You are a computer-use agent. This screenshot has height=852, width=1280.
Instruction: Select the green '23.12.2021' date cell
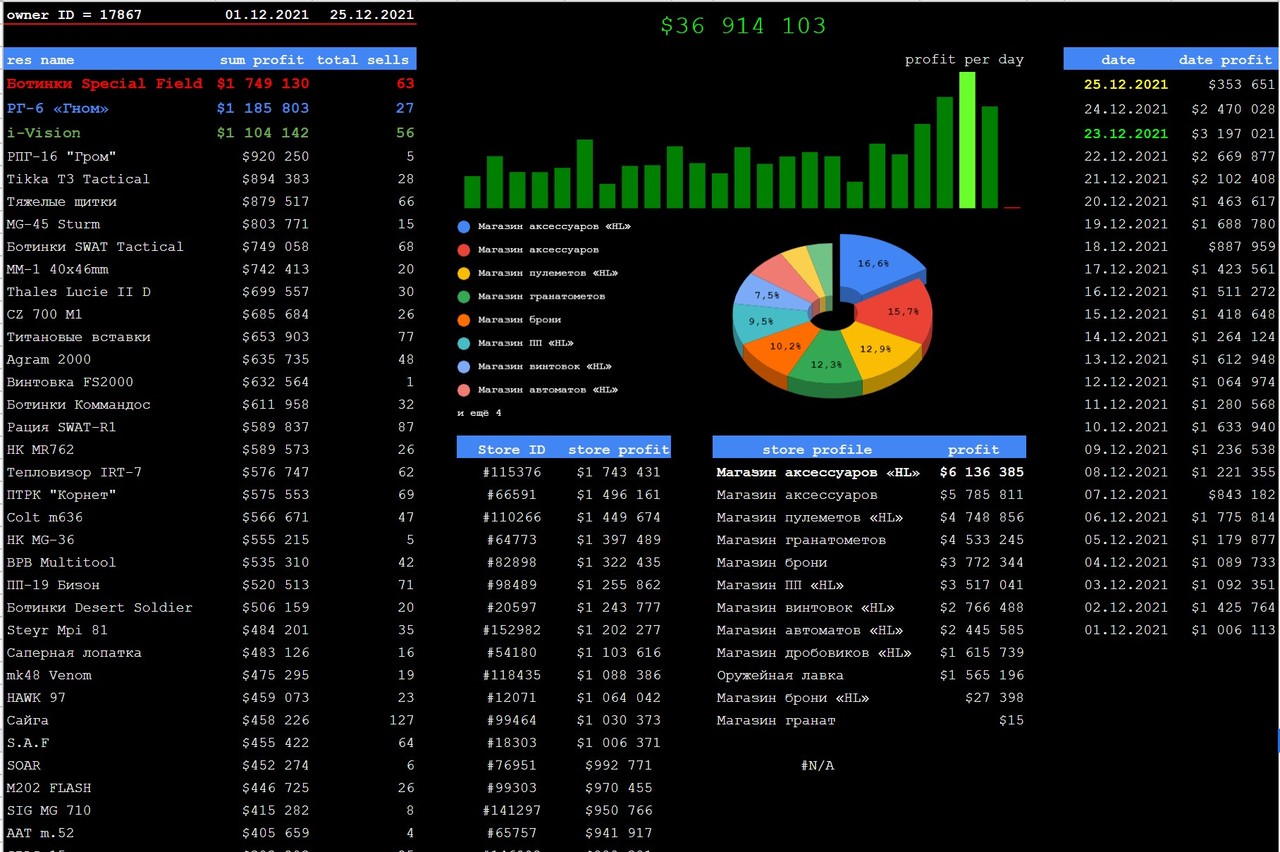pyautogui.click(x=1126, y=134)
